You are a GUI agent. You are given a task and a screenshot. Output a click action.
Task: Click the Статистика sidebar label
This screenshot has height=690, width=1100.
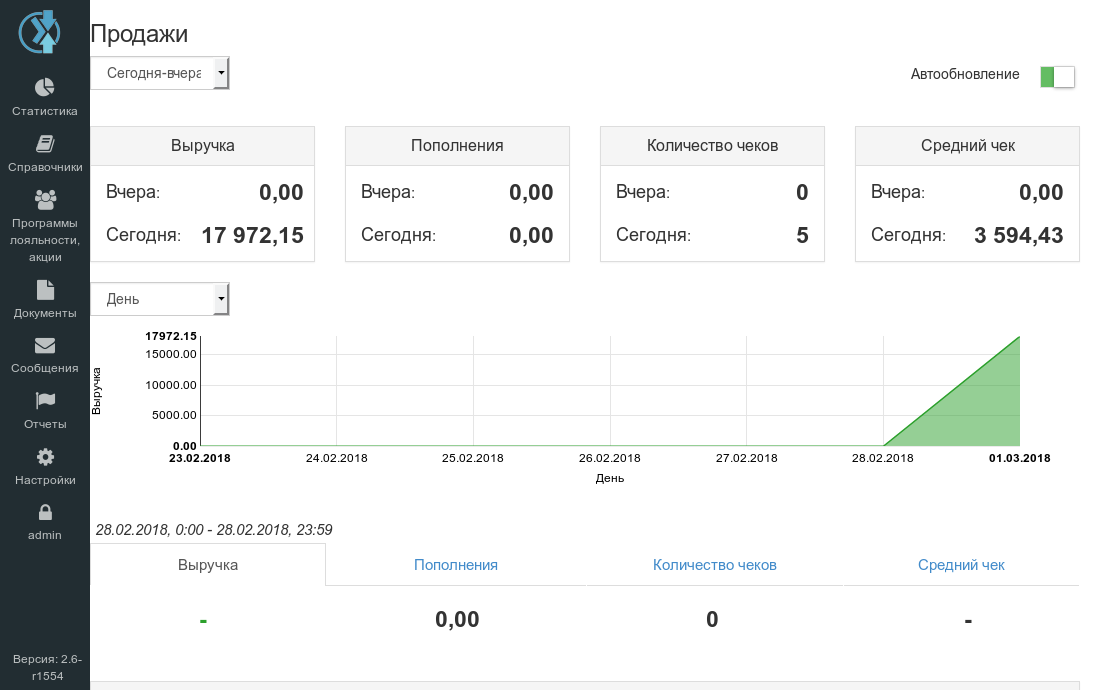(x=45, y=111)
